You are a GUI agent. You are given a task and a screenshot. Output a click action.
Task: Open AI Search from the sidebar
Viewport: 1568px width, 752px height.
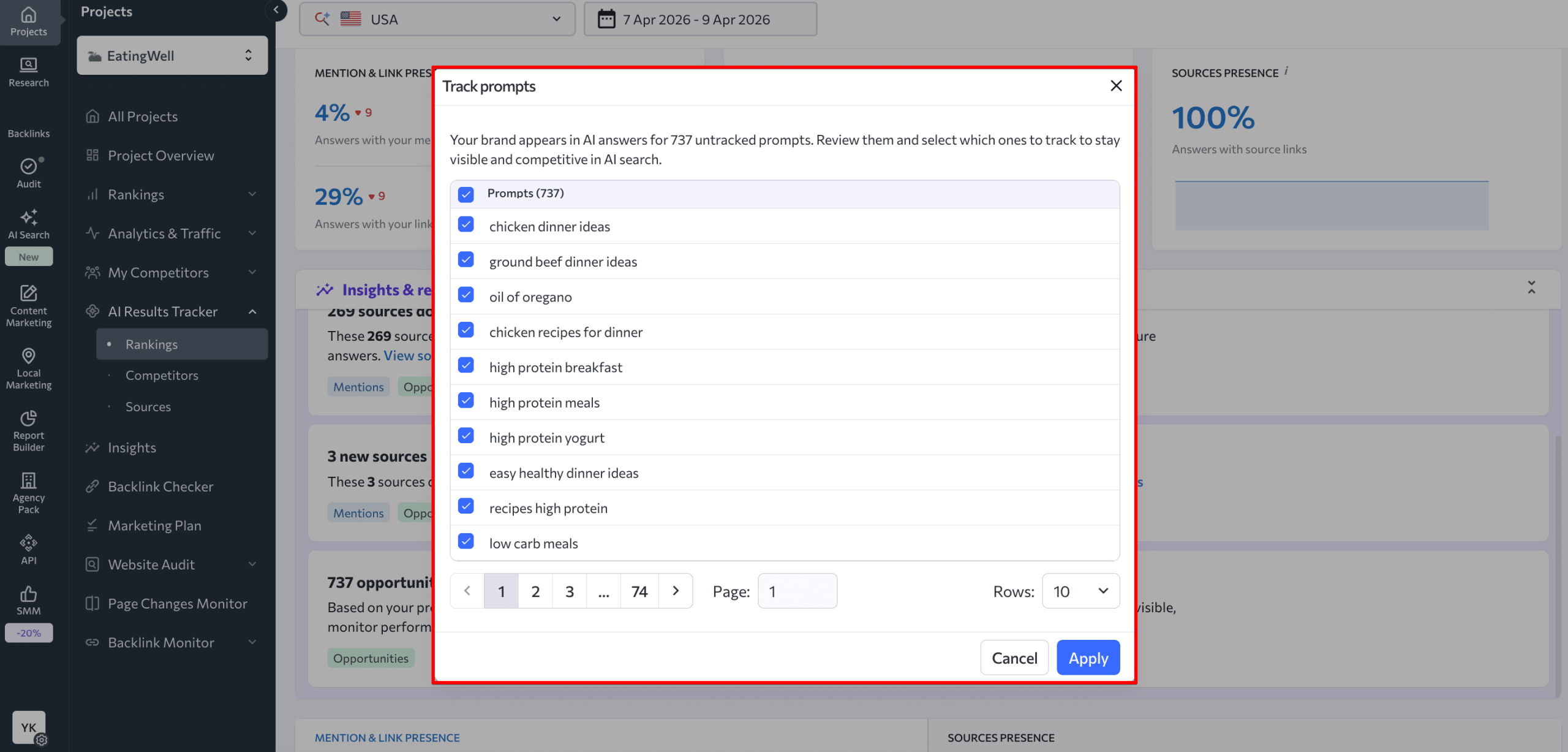28,224
